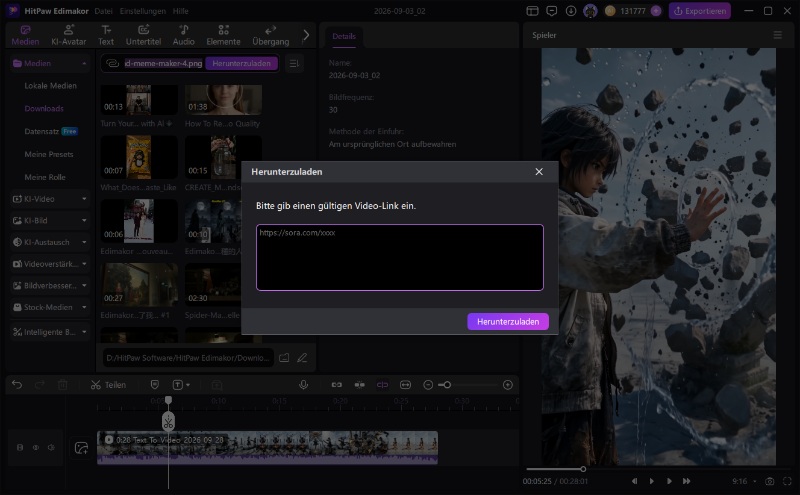Screen dimensions: 800x495
Task: Click the link icon in URL bar
Action: tap(112, 63)
